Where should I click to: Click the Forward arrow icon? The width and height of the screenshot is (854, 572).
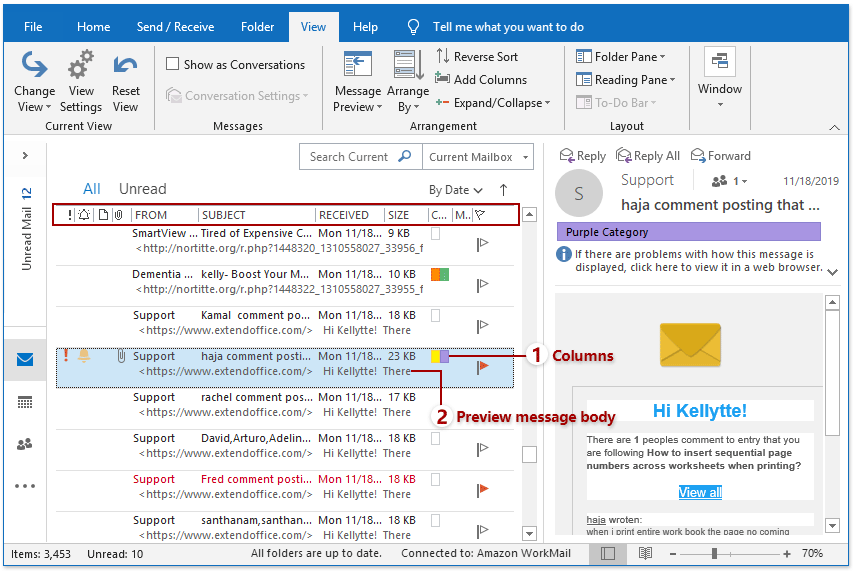click(698, 156)
